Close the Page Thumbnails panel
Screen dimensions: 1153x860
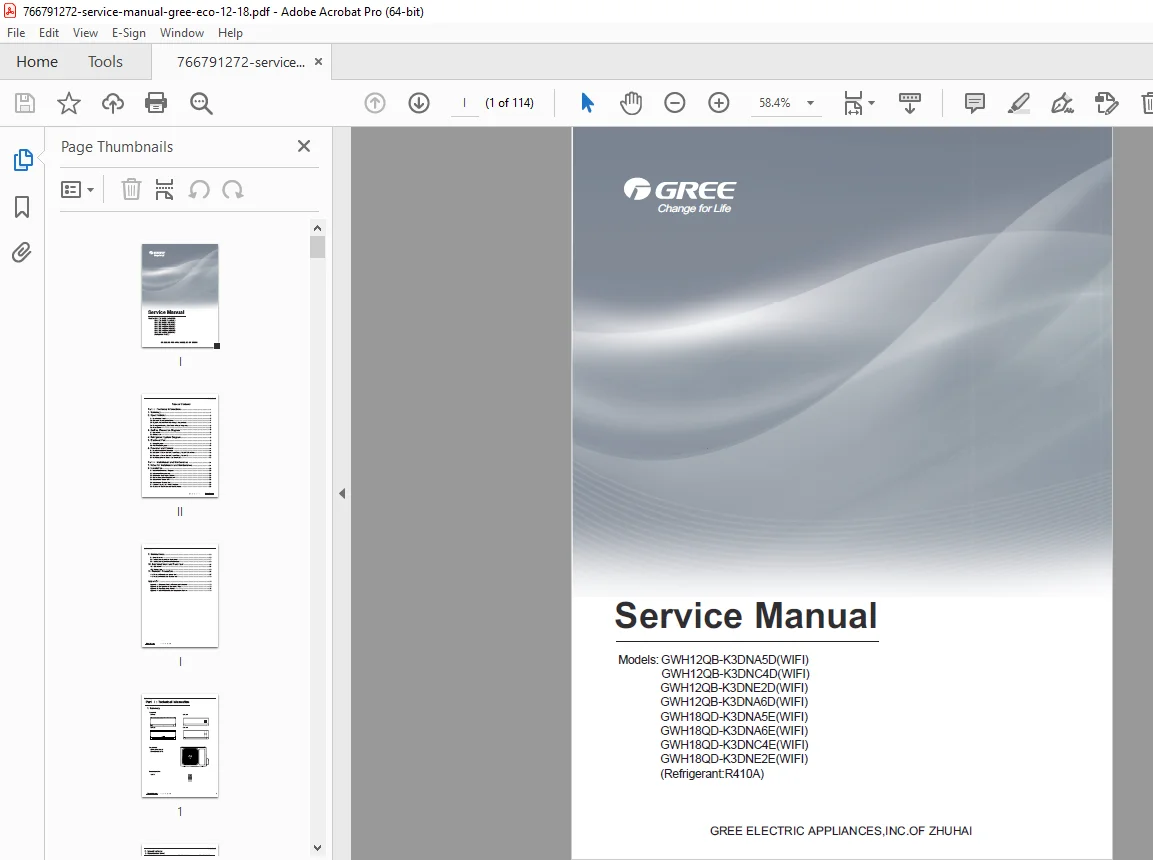click(304, 146)
